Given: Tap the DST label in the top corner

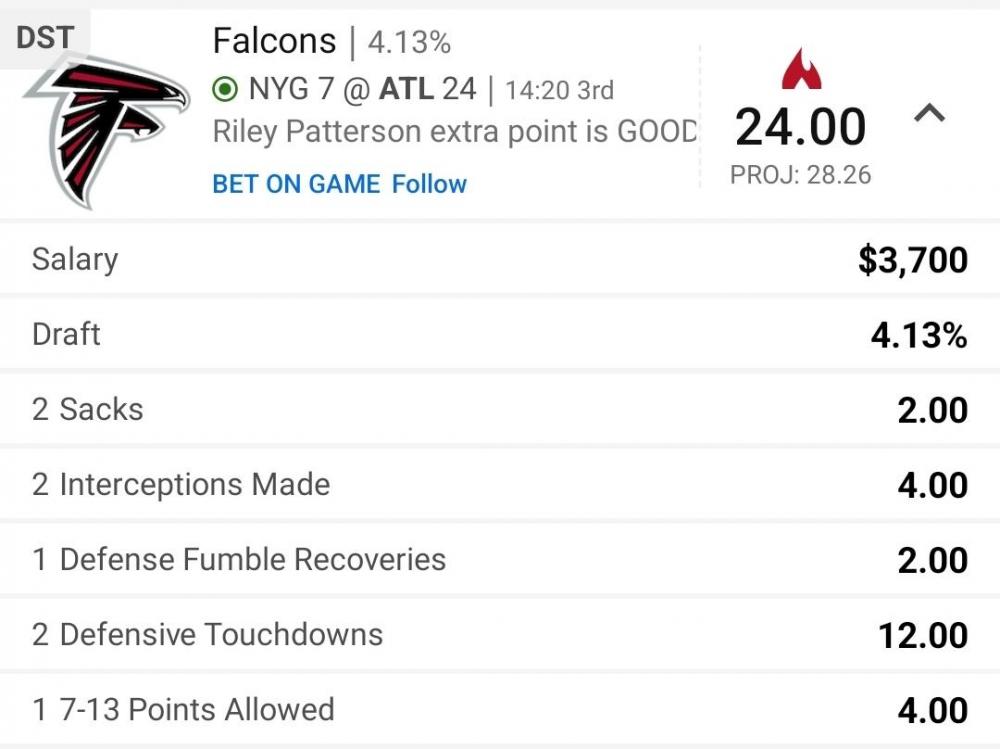Looking at the screenshot, I should [x=43, y=36].
